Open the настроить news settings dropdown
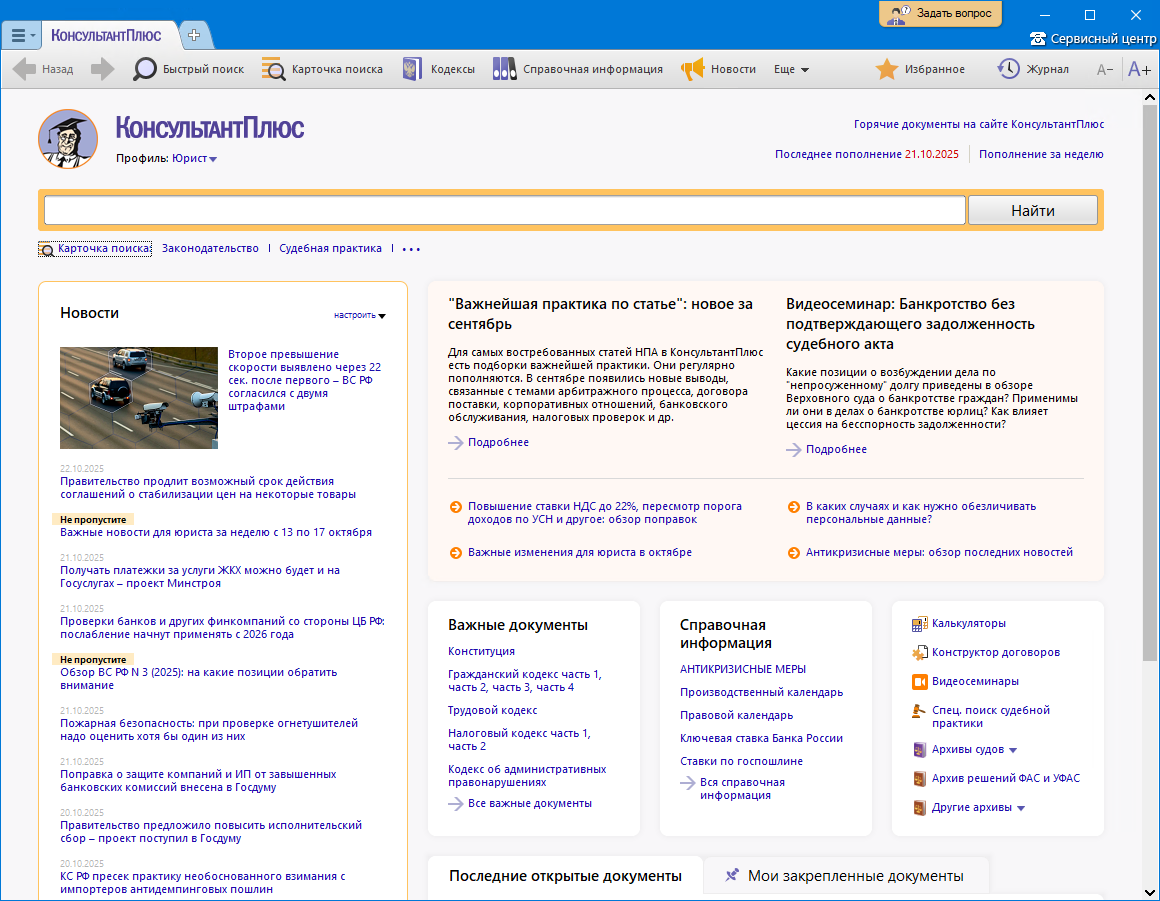Screen dimensions: 1160x901 (x=360, y=316)
